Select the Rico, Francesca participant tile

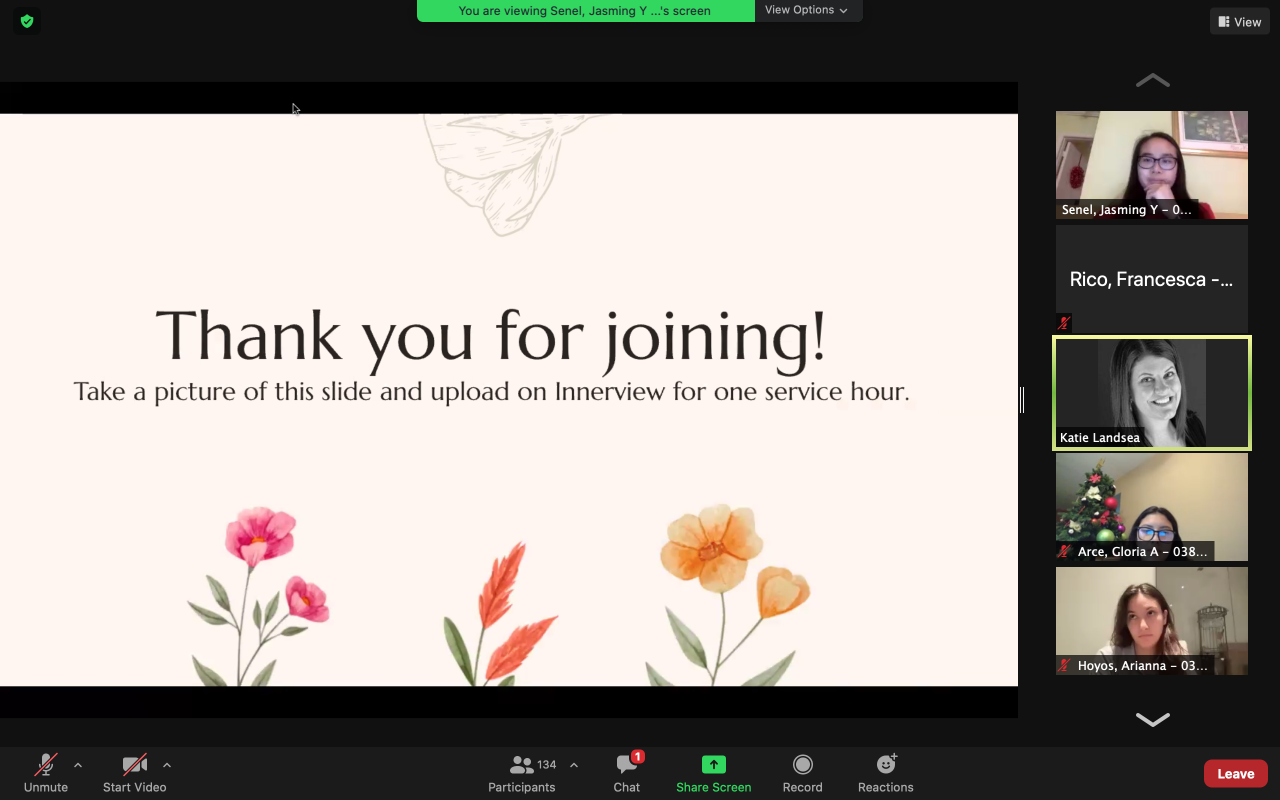[x=1152, y=279]
